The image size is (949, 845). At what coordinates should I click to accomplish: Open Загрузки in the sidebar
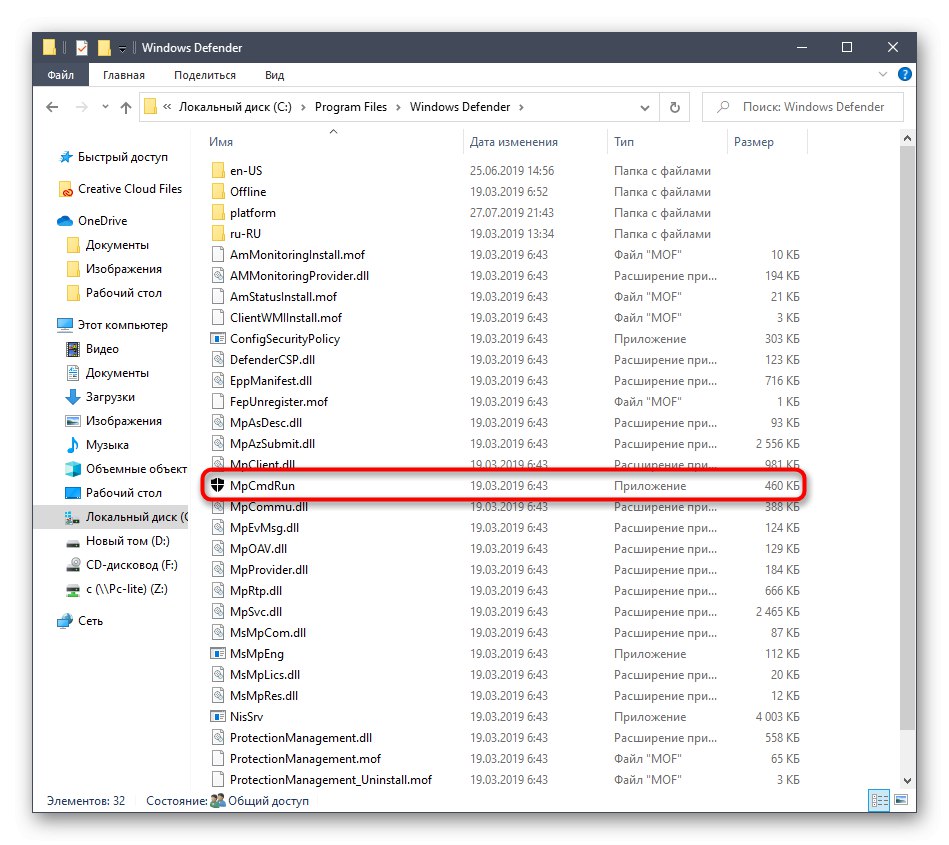pyautogui.click(x=100, y=397)
